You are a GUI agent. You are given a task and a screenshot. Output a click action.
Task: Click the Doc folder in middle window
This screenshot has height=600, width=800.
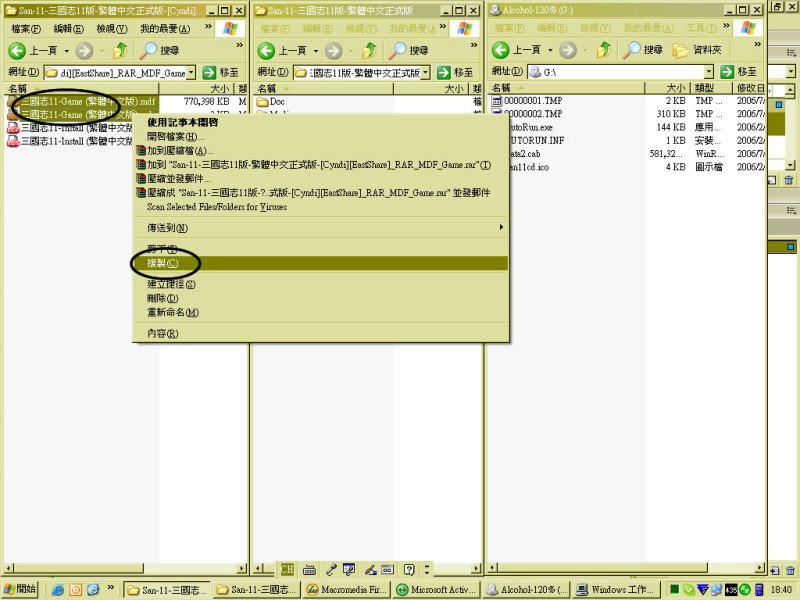(271, 102)
